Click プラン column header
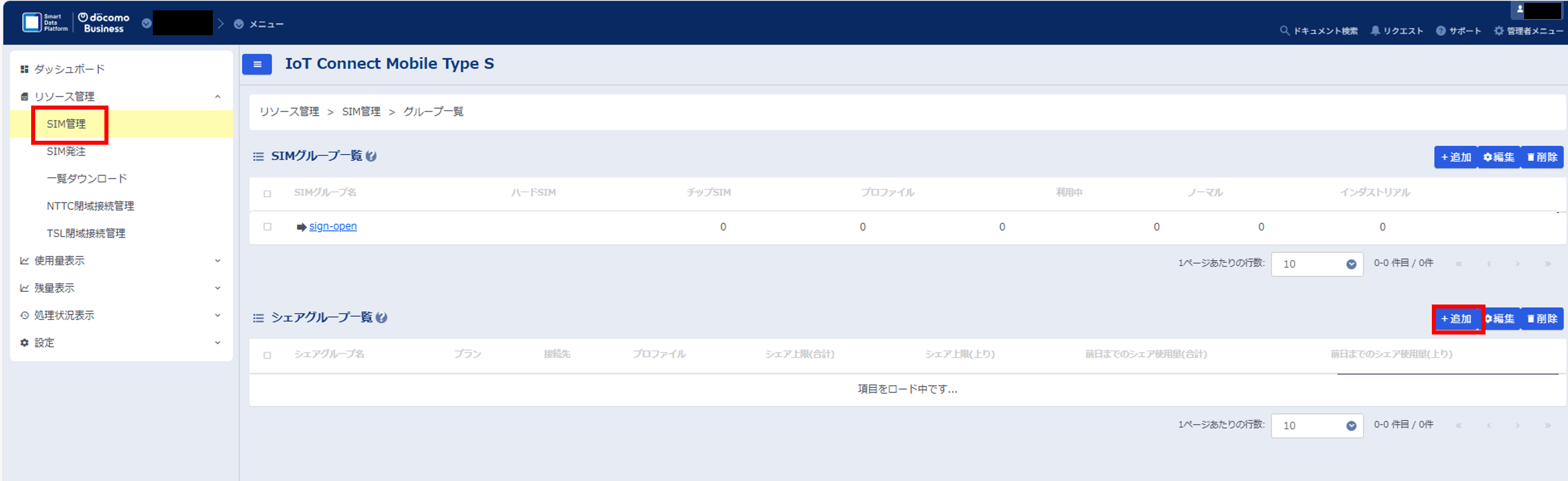 click(467, 354)
